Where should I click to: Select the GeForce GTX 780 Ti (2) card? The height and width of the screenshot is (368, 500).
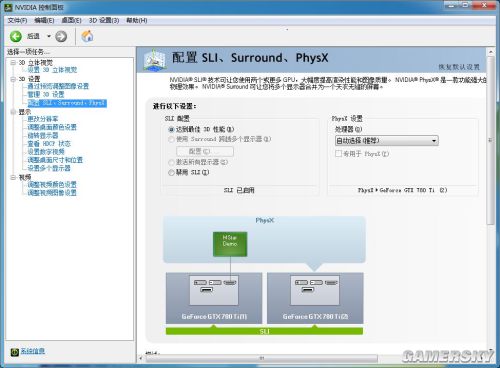tap(315, 298)
